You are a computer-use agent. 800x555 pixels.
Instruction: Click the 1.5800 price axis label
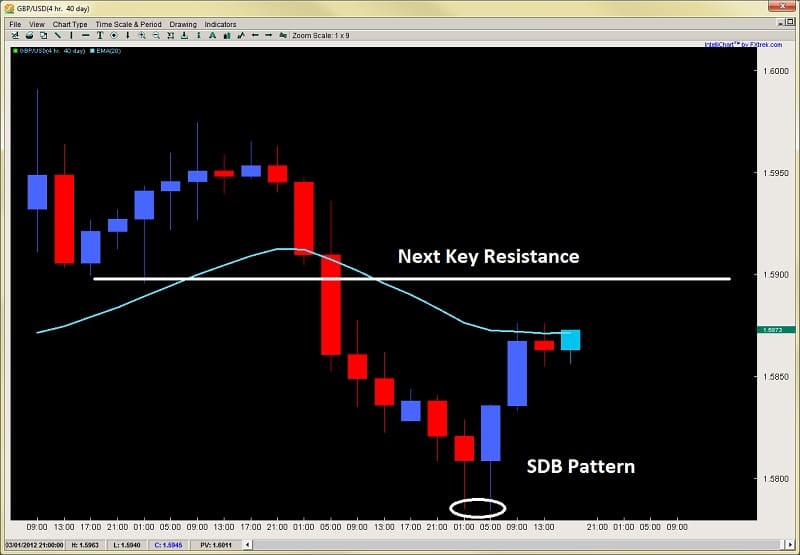(776, 479)
